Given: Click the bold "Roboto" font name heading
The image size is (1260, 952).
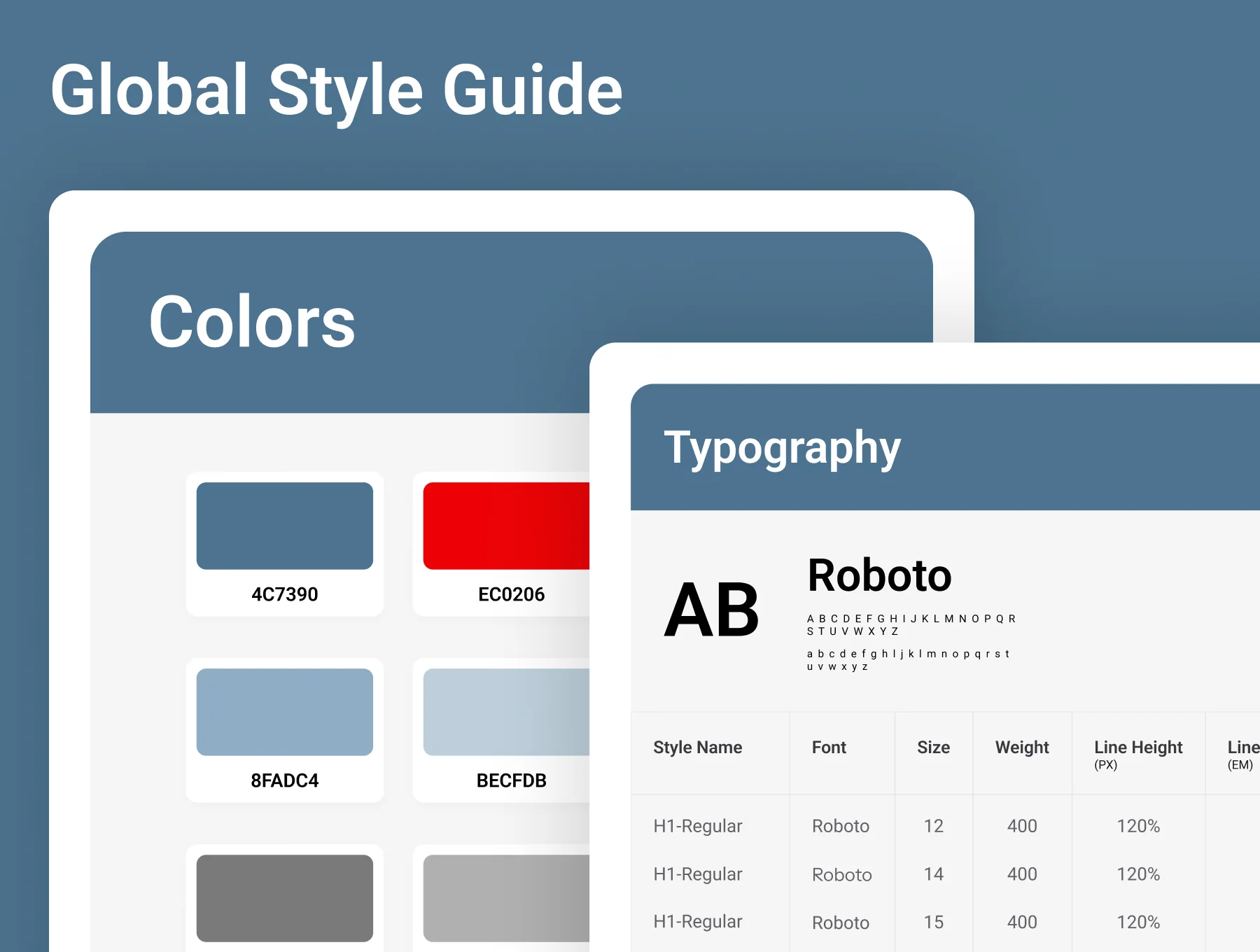Looking at the screenshot, I should pyautogui.click(x=879, y=575).
